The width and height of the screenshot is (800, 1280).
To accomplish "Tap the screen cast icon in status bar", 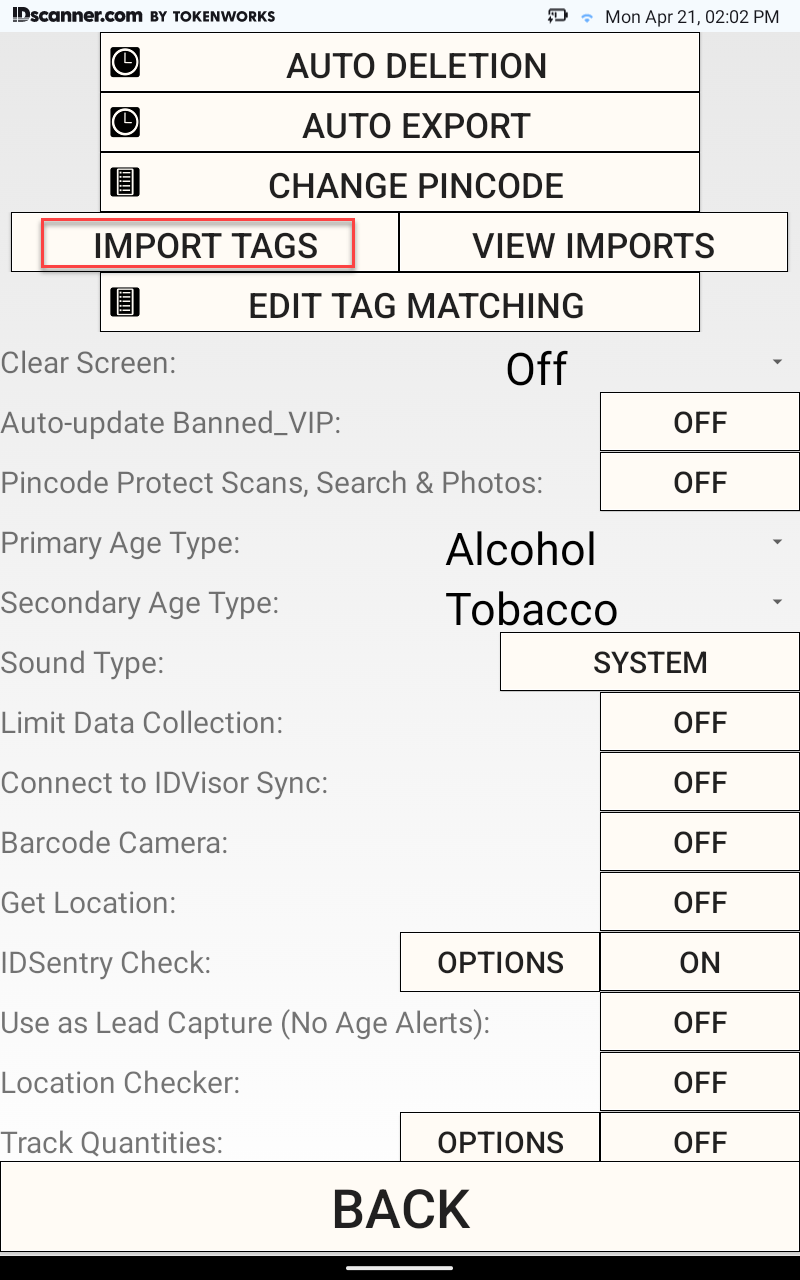I will (558, 16).
